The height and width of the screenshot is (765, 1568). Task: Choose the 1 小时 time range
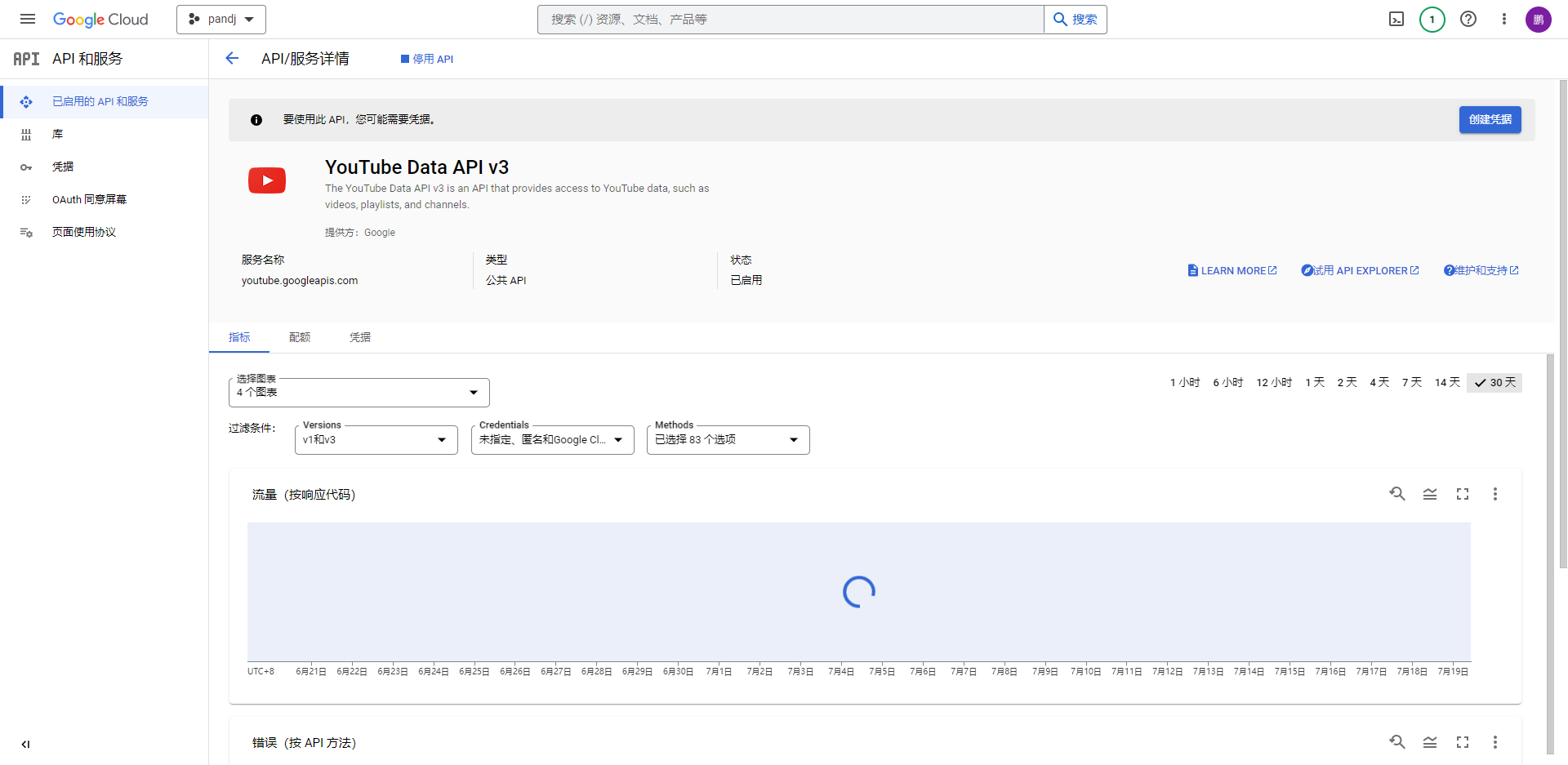click(x=1184, y=383)
